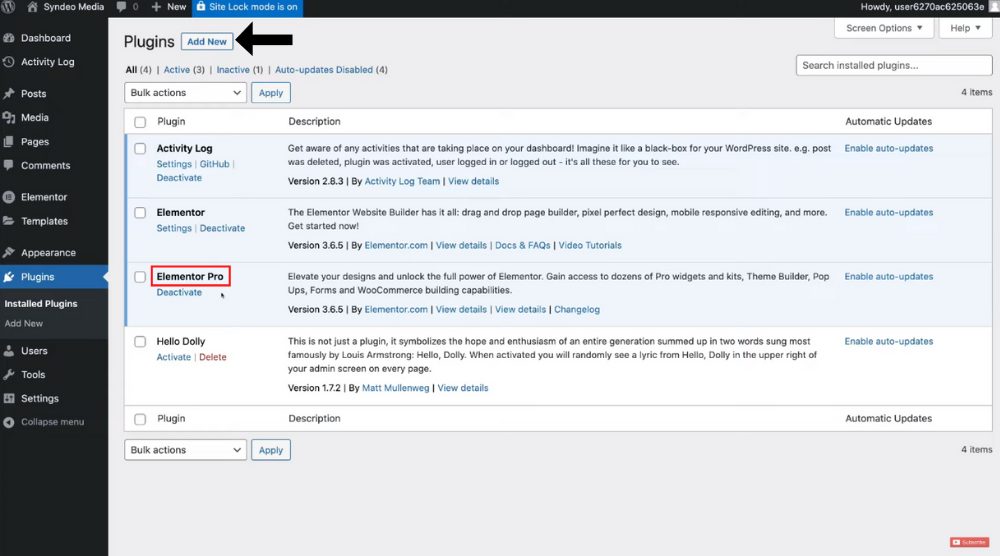Click the Comments icon in sidebar
Screen dimensions: 1000x556
click(9, 165)
